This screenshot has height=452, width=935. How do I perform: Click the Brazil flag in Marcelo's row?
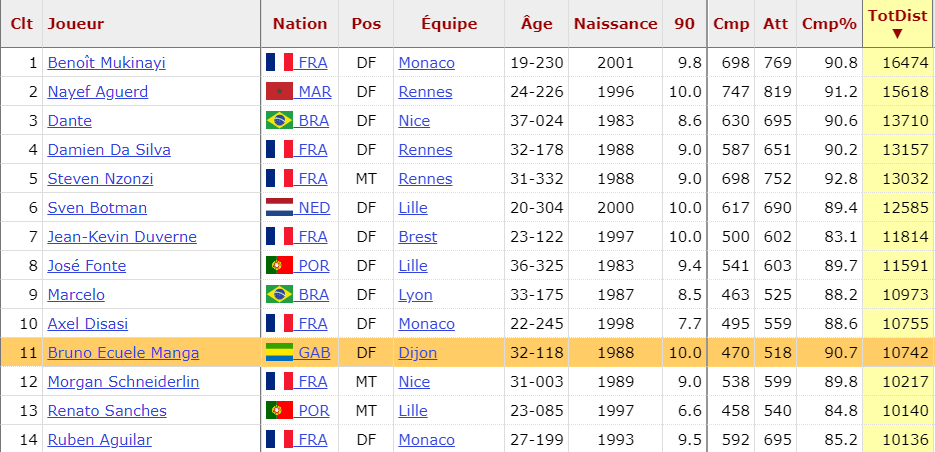point(279,295)
